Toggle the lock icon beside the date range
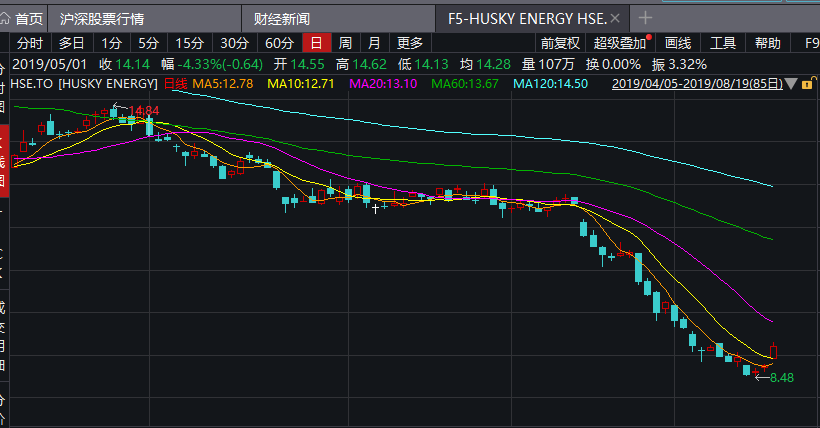This screenshot has width=820, height=428. [807, 83]
